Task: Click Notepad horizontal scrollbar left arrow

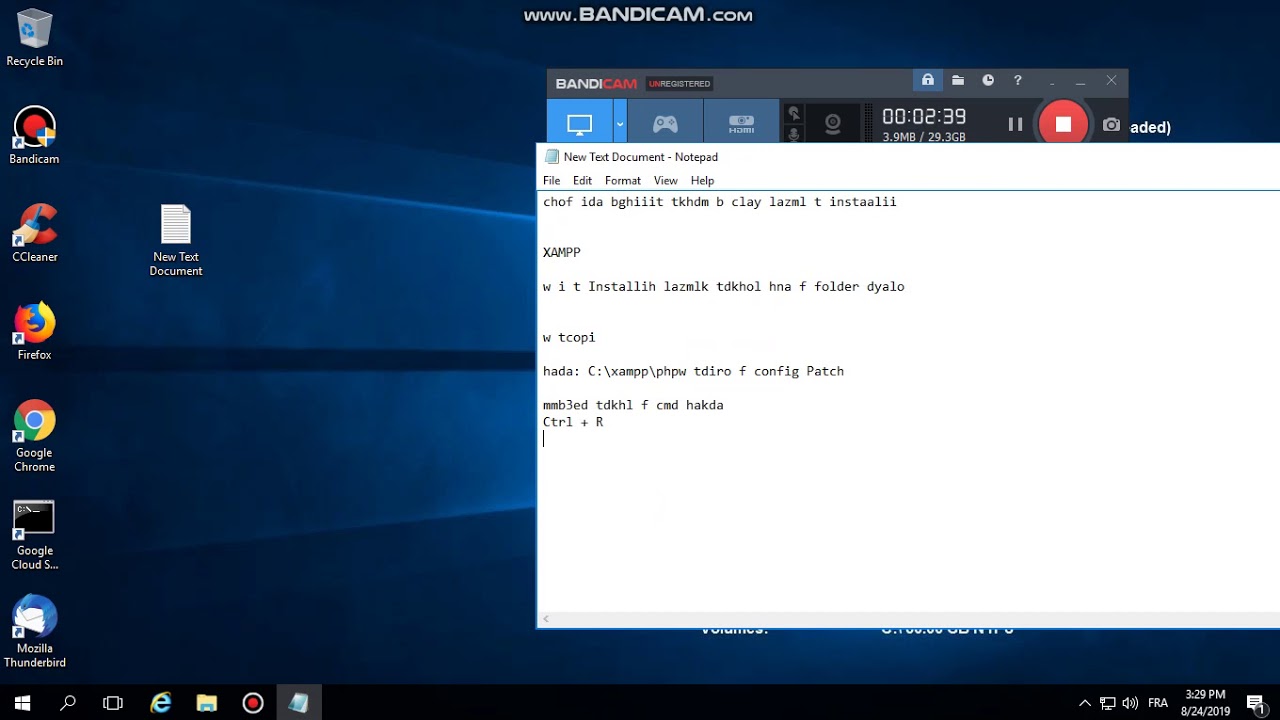Action: [545, 620]
